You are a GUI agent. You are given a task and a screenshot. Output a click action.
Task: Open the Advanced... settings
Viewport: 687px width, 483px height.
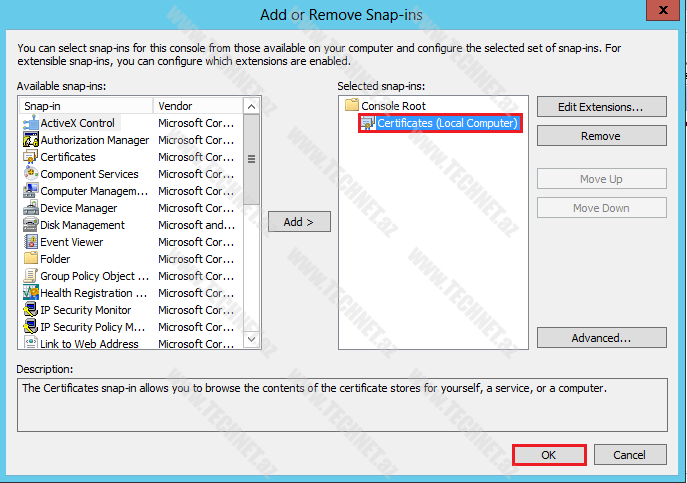[600, 338]
